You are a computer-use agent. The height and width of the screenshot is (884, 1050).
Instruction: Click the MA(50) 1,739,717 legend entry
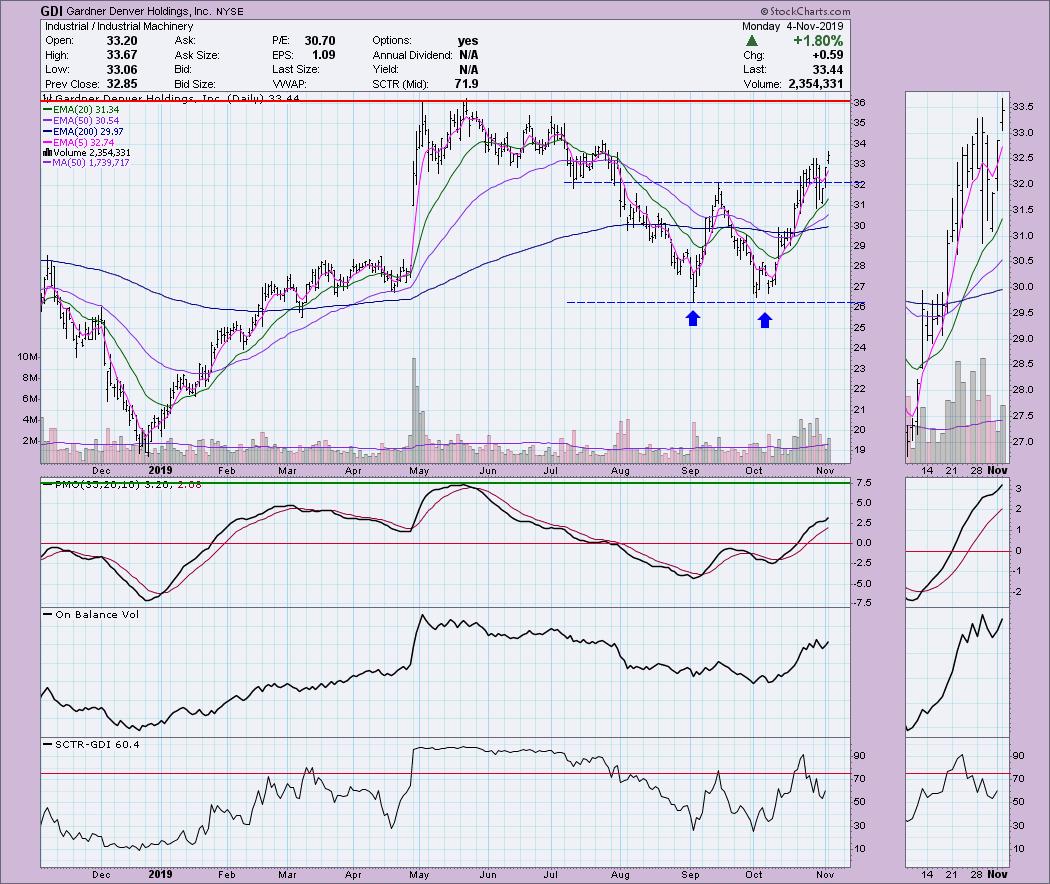(x=86, y=163)
